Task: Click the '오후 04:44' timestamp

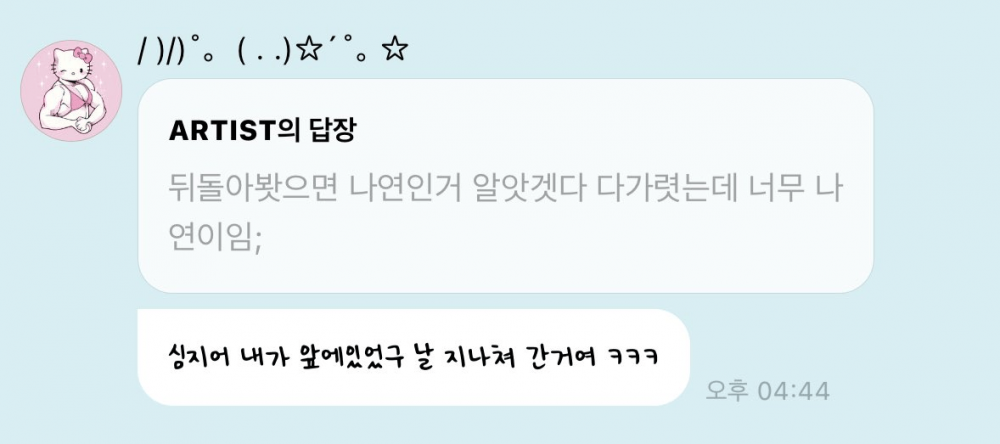Action: 767,391
